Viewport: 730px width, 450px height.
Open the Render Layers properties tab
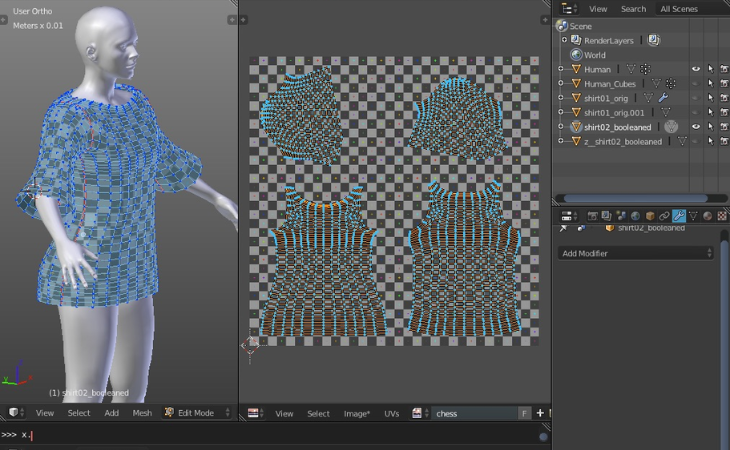click(606, 216)
